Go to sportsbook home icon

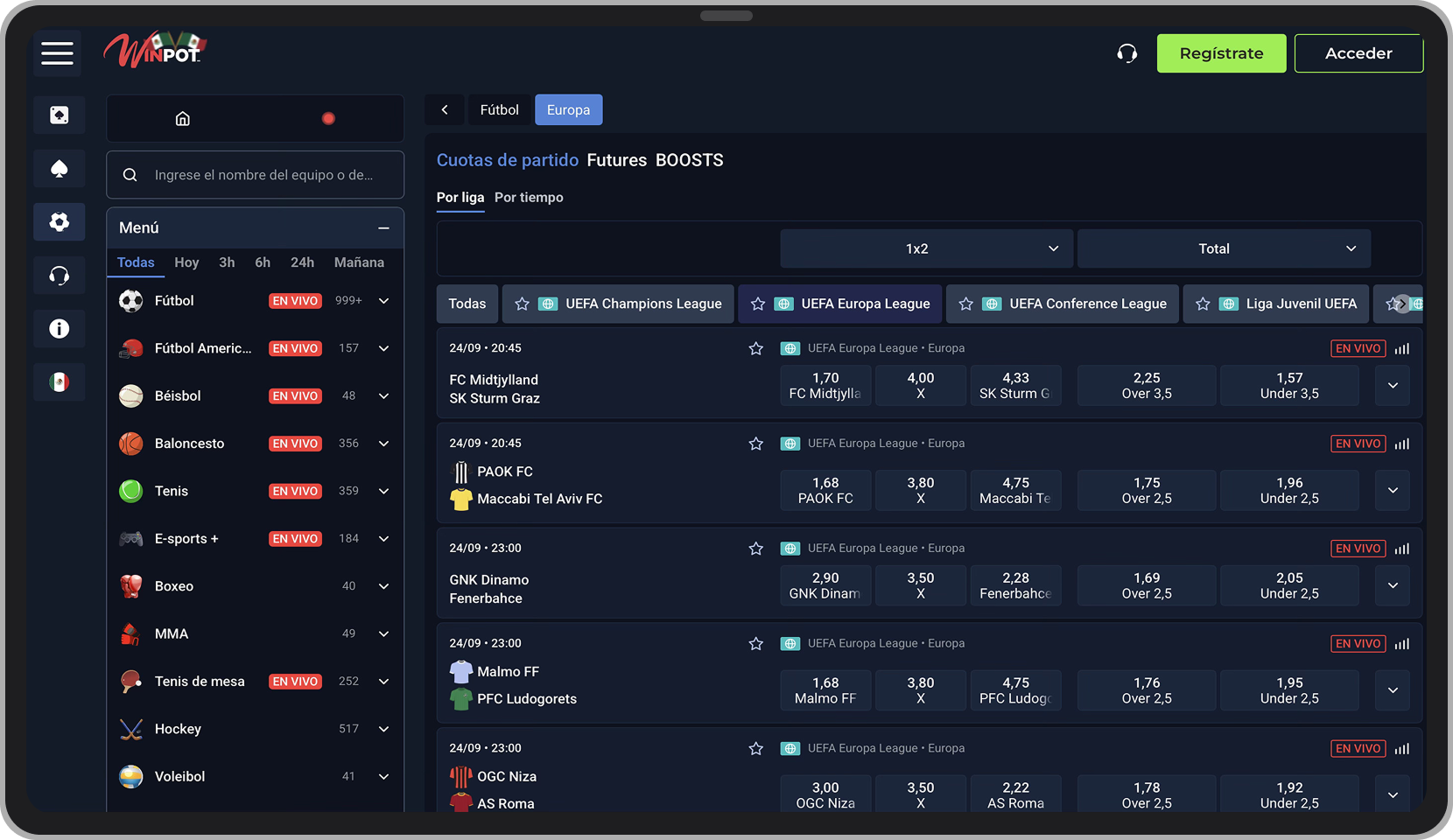pos(182,119)
